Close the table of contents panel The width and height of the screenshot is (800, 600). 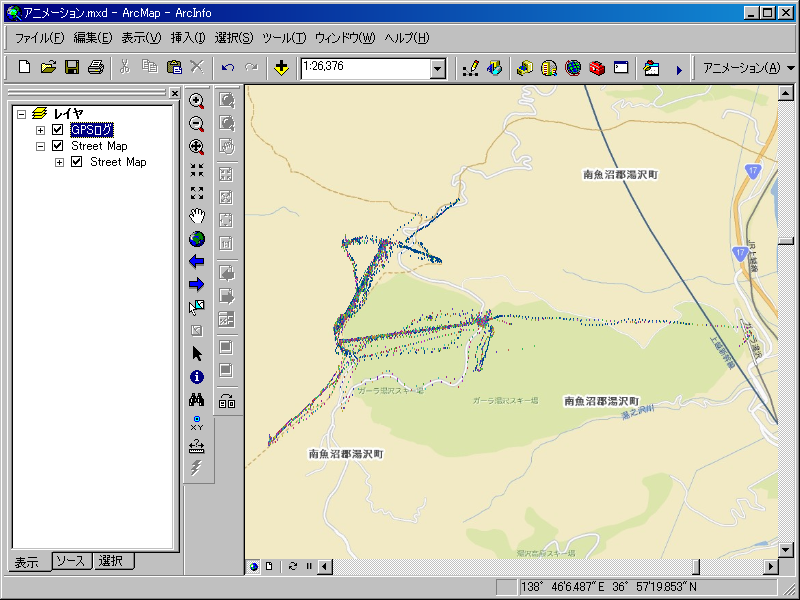pyautogui.click(x=174, y=93)
